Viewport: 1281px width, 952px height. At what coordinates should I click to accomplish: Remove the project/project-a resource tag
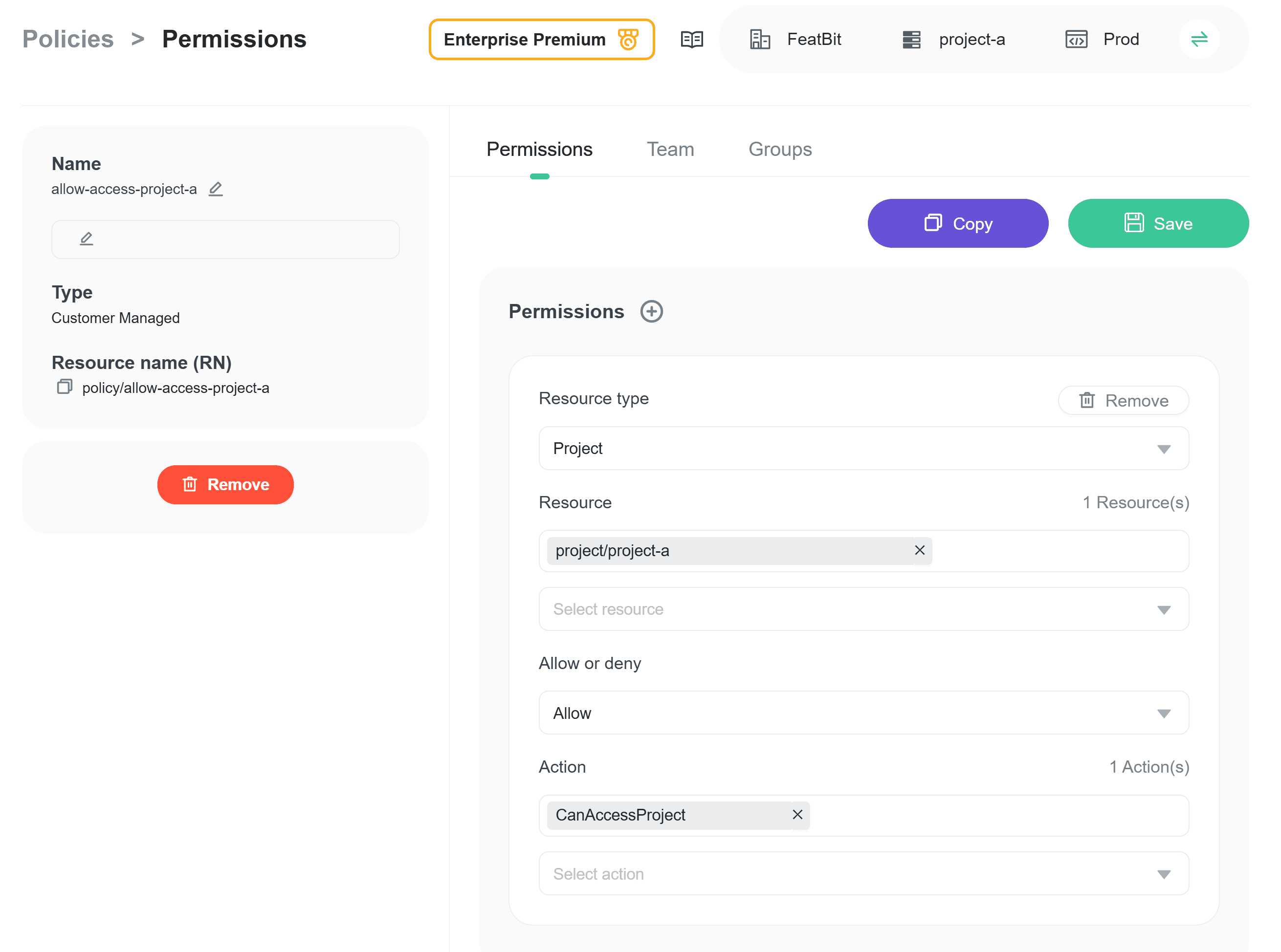tap(920, 550)
